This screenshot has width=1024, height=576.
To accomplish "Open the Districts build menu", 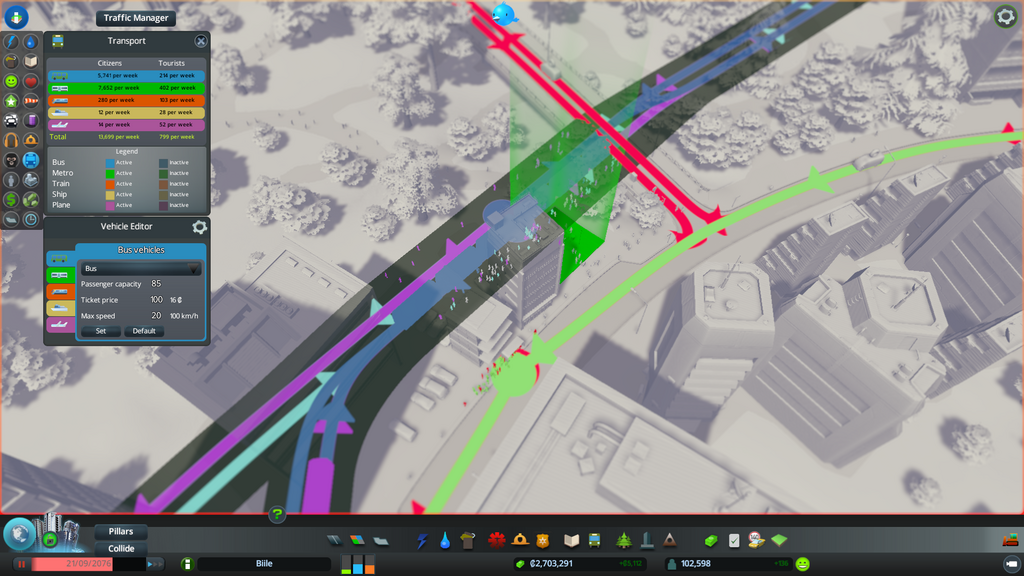I will click(381, 540).
